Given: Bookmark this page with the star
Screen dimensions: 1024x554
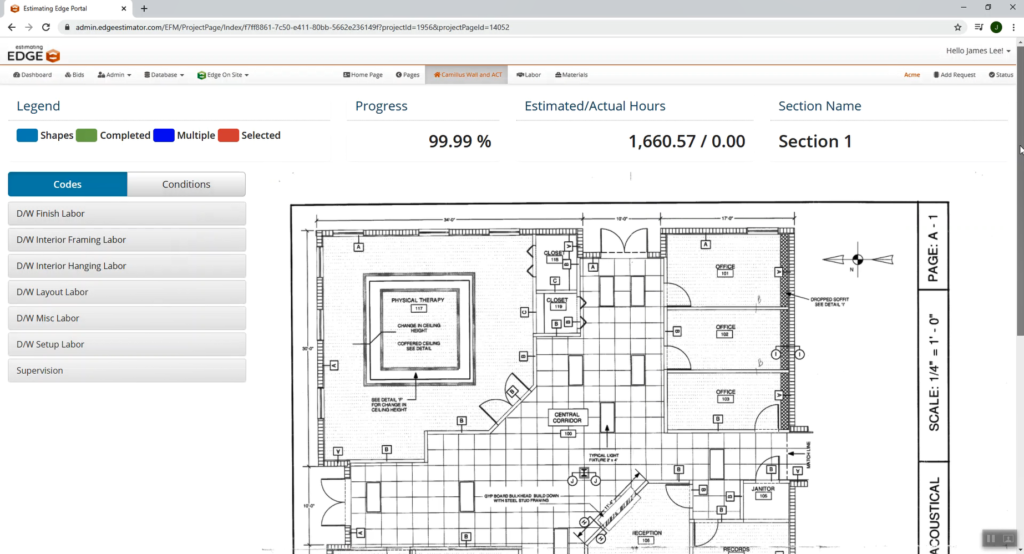Looking at the screenshot, I should pos(958,27).
